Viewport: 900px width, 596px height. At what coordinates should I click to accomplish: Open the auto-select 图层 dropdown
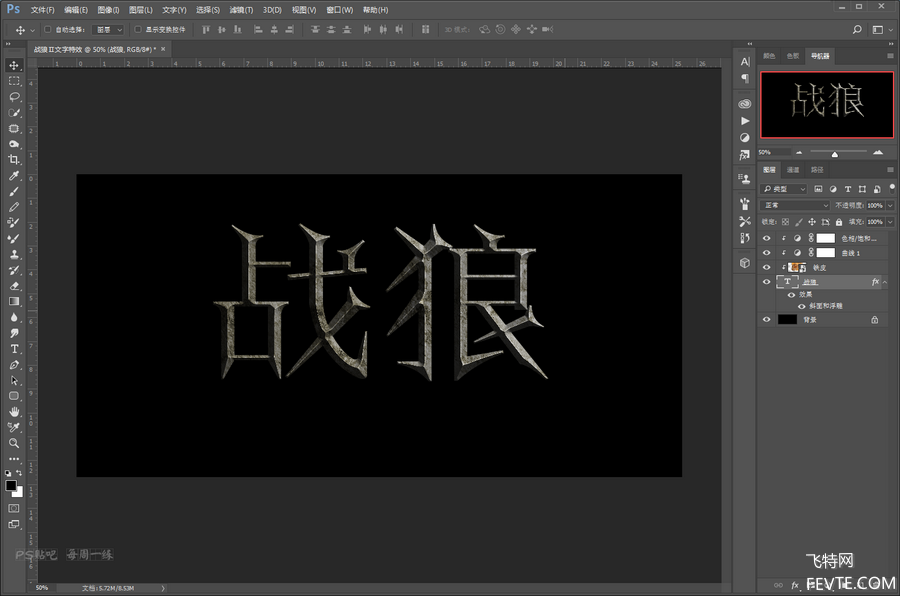pos(109,29)
